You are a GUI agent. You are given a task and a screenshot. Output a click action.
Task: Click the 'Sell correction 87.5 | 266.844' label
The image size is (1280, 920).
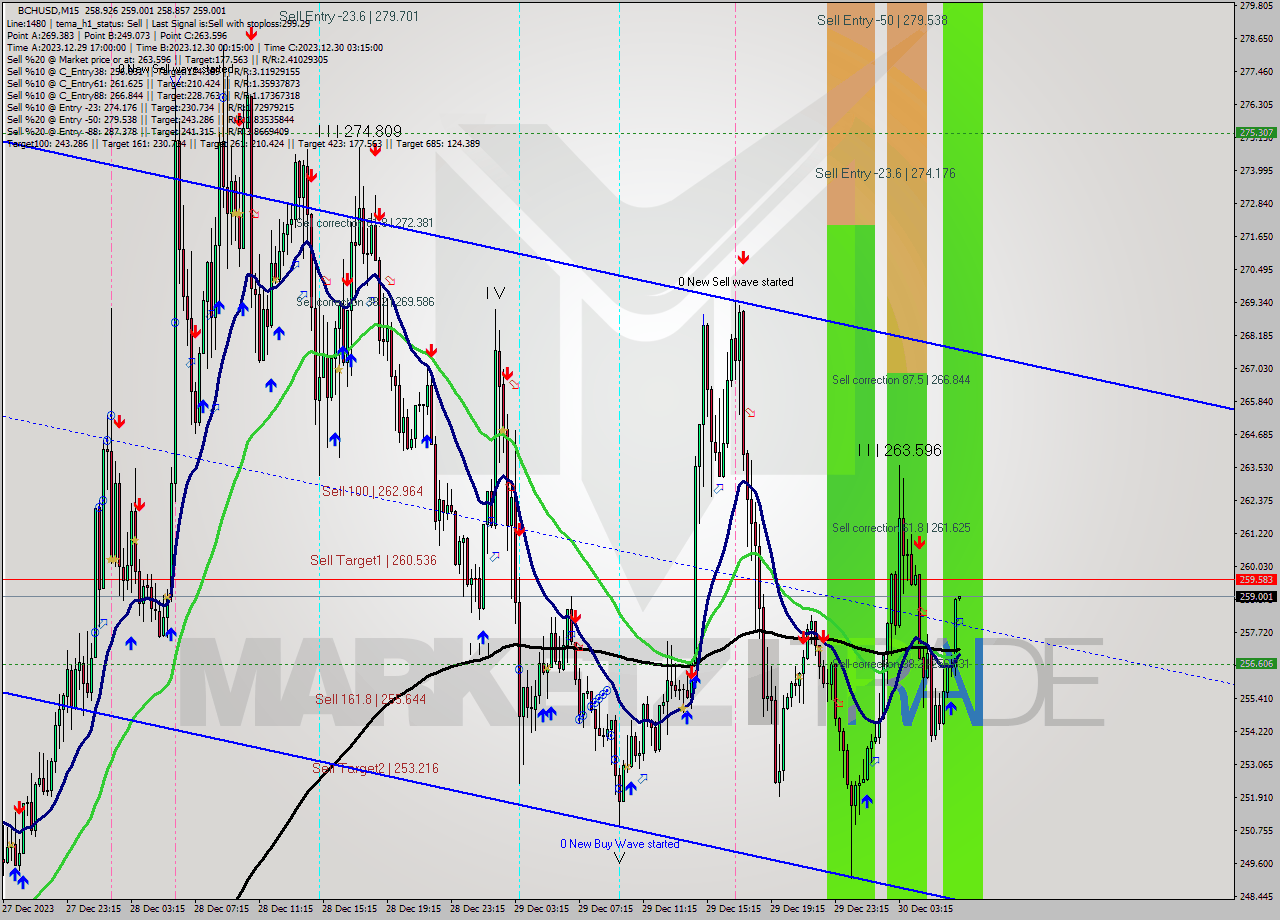pos(901,380)
